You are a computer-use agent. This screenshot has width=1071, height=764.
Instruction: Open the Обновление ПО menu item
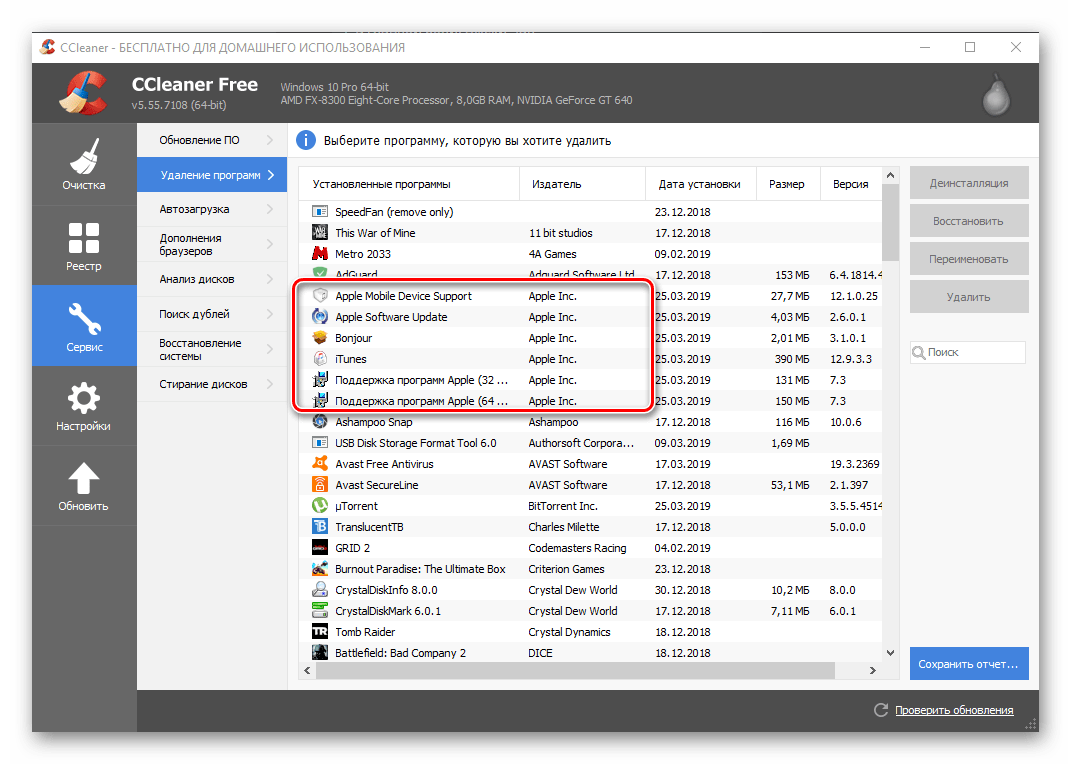click(x=212, y=140)
